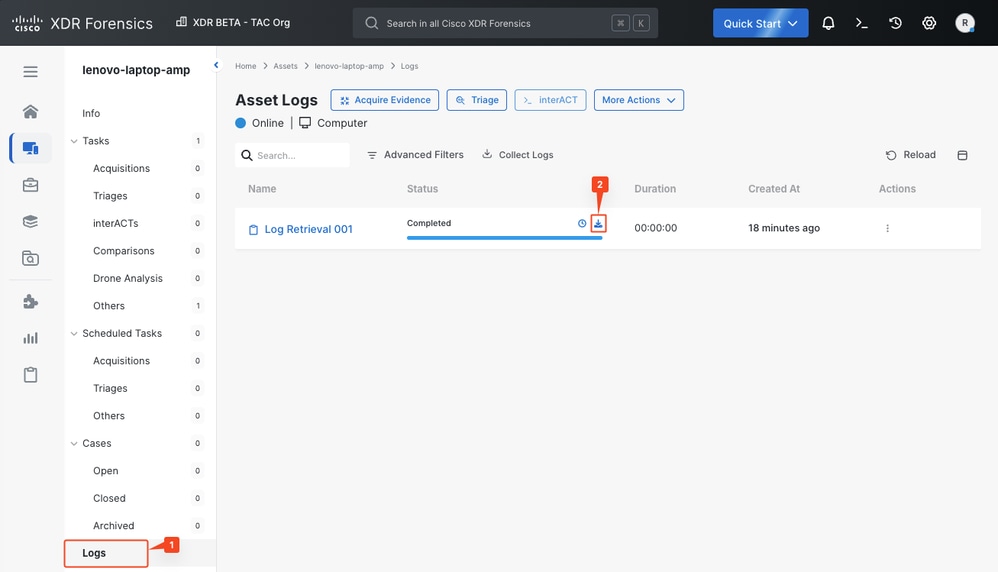Click the Triage button
Viewport: 998px width, 572px height.
click(477, 100)
